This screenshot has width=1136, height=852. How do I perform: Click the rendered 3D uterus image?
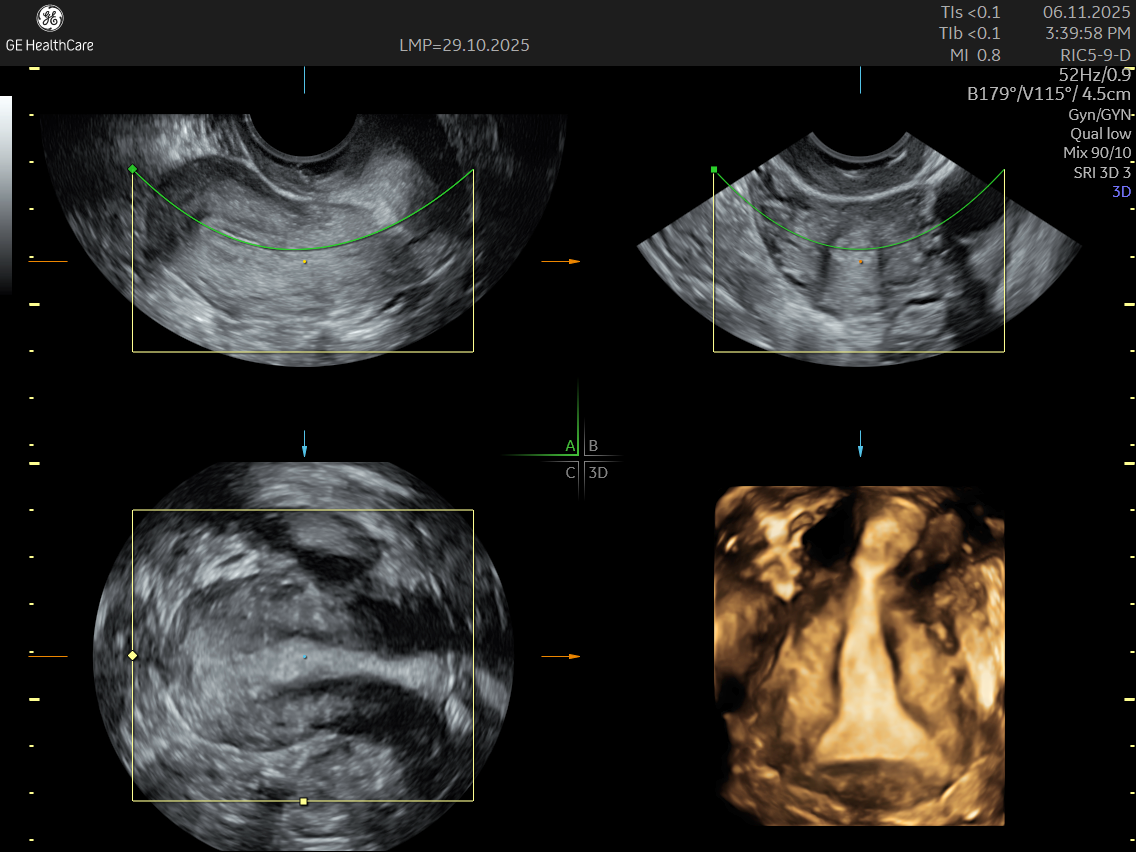tap(860, 655)
